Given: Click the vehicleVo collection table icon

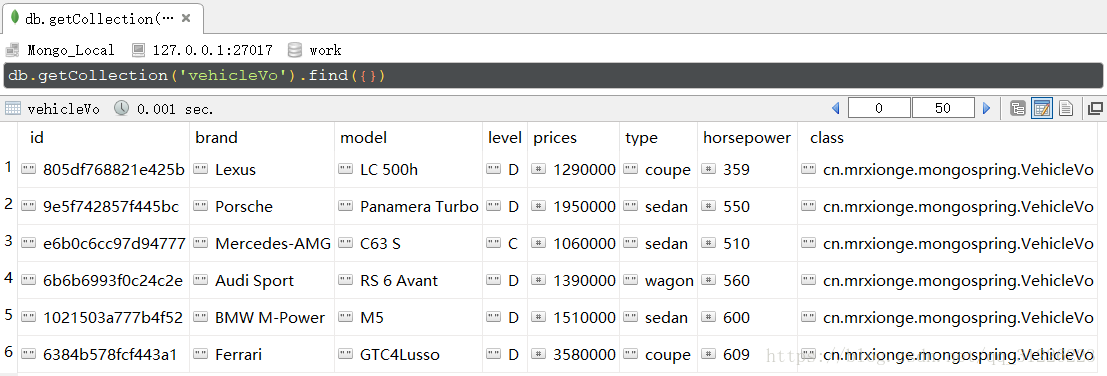Looking at the screenshot, I should pyautogui.click(x=12, y=109).
